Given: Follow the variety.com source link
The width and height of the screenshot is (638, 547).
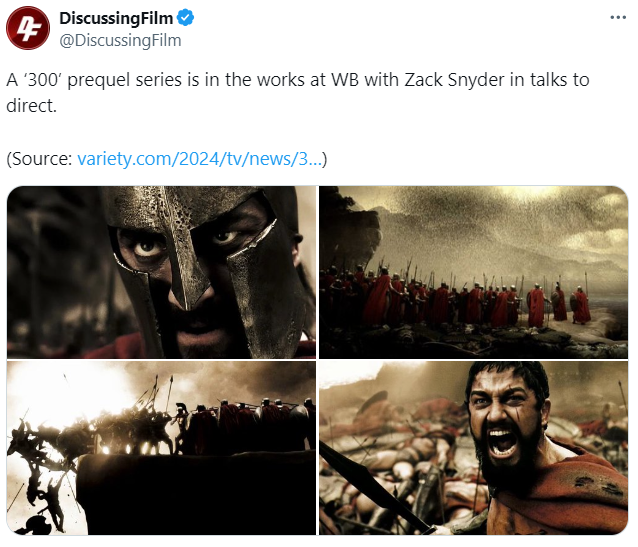Looking at the screenshot, I should 199,159.
